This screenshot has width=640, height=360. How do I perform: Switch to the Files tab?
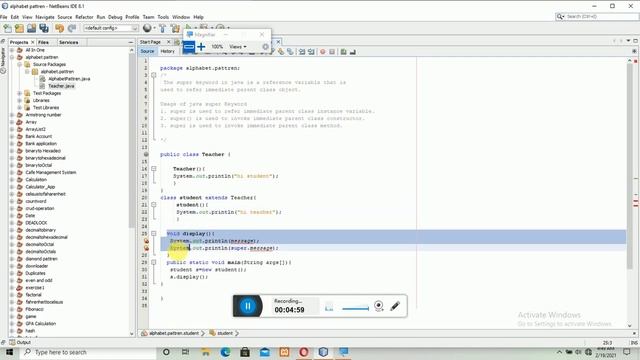click(x=43, y=42)
